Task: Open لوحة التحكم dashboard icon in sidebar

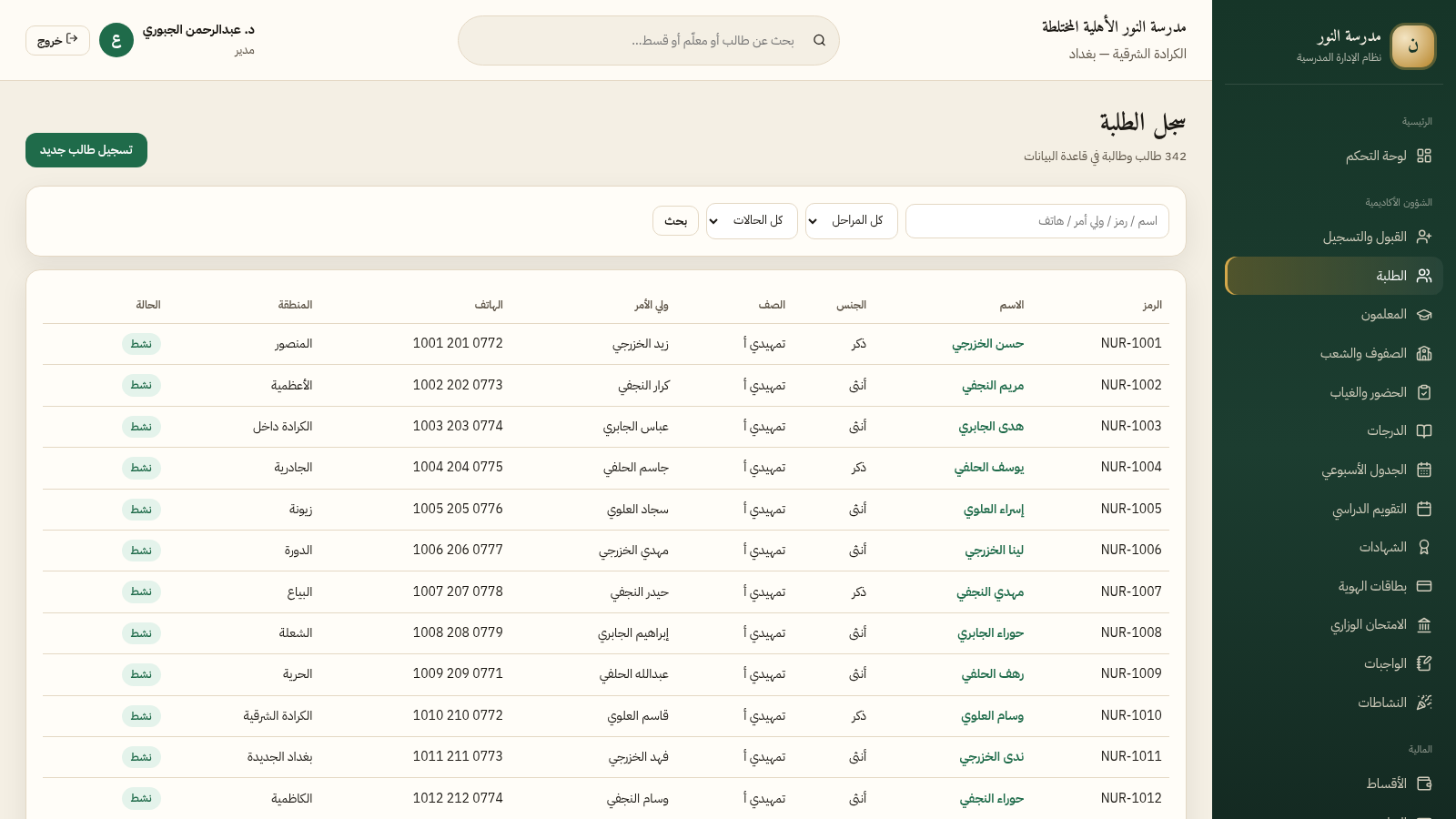Action: [x=1424, y=156]
